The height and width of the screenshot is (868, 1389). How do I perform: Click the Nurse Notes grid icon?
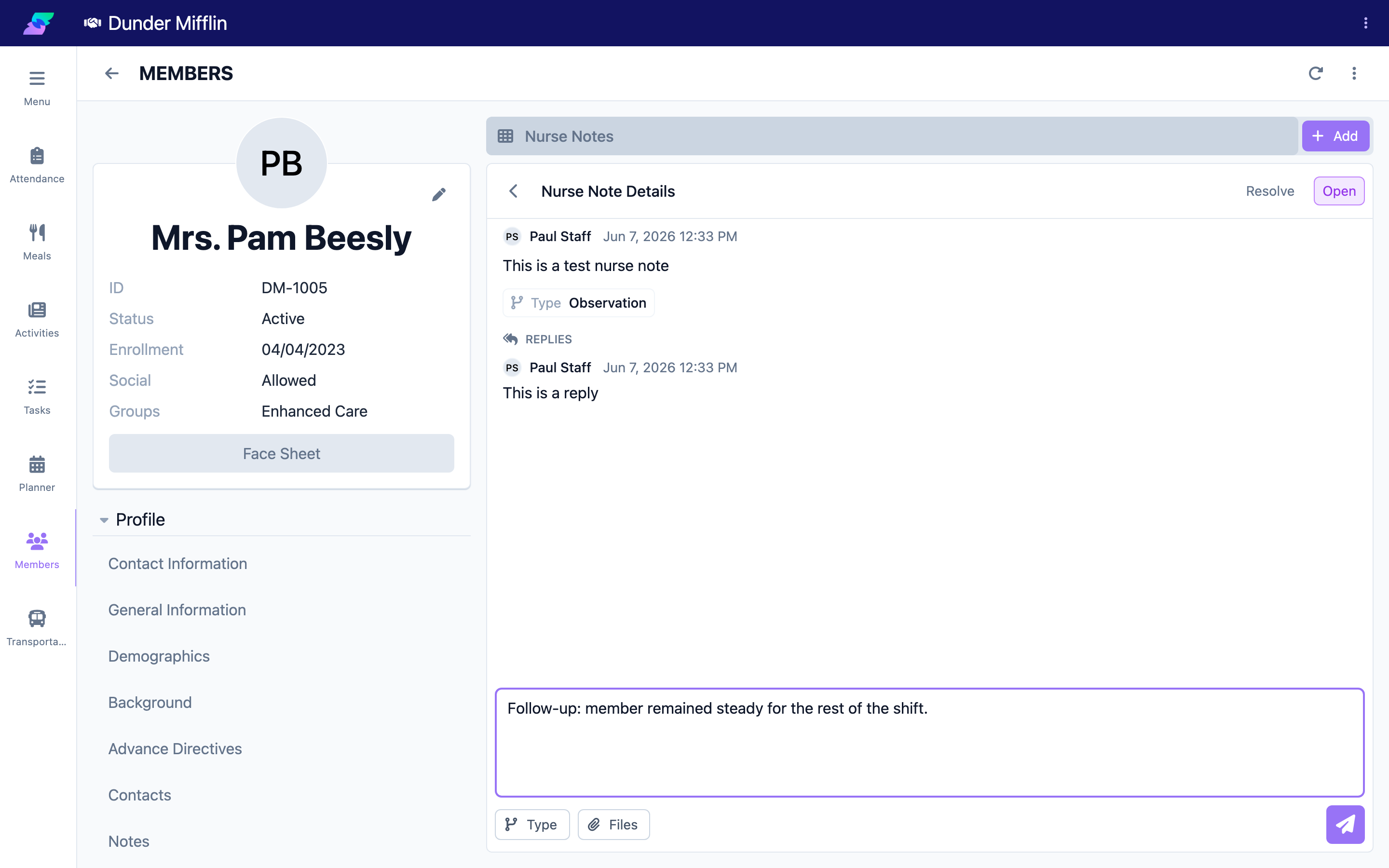[505, 136]
